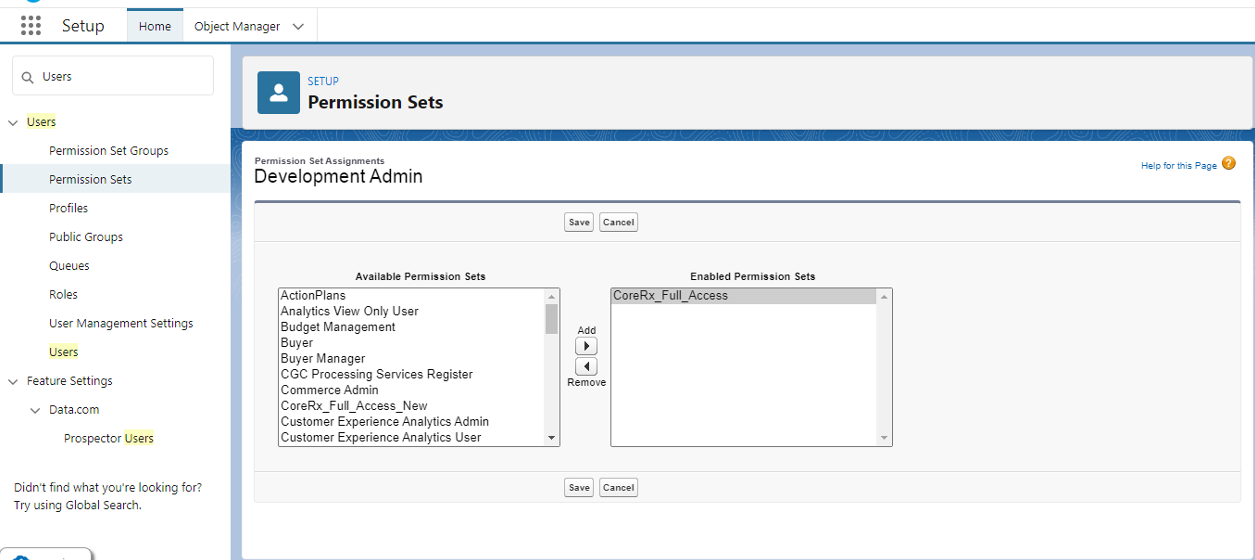Screen dimensions: 1255x560
Task: Click the Permission Sets header icon
Action: (278, 92)
